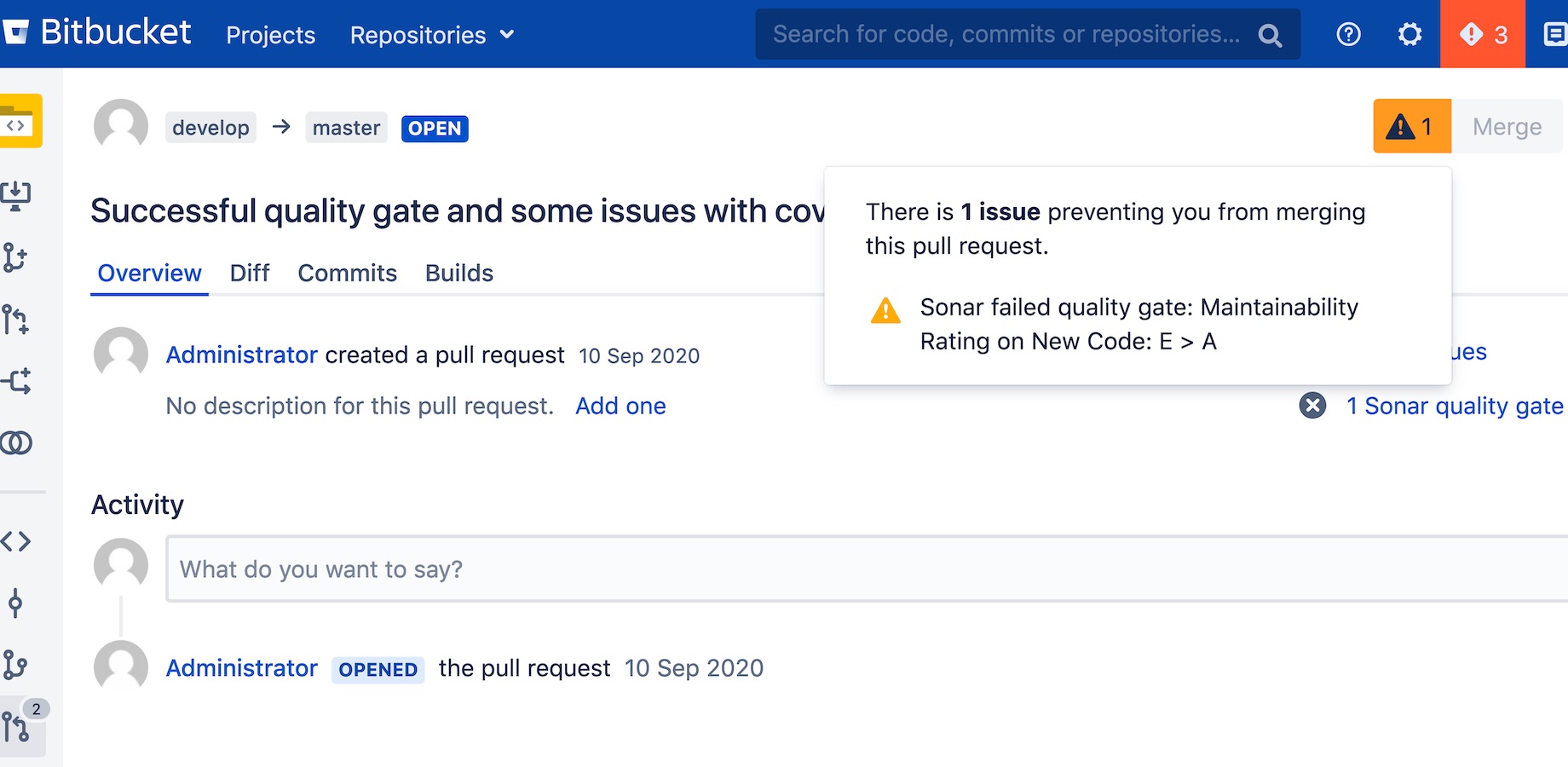1568x767 pixels.
Task: Click the Compare icon in sidebar
Action: tap(16, 443)
